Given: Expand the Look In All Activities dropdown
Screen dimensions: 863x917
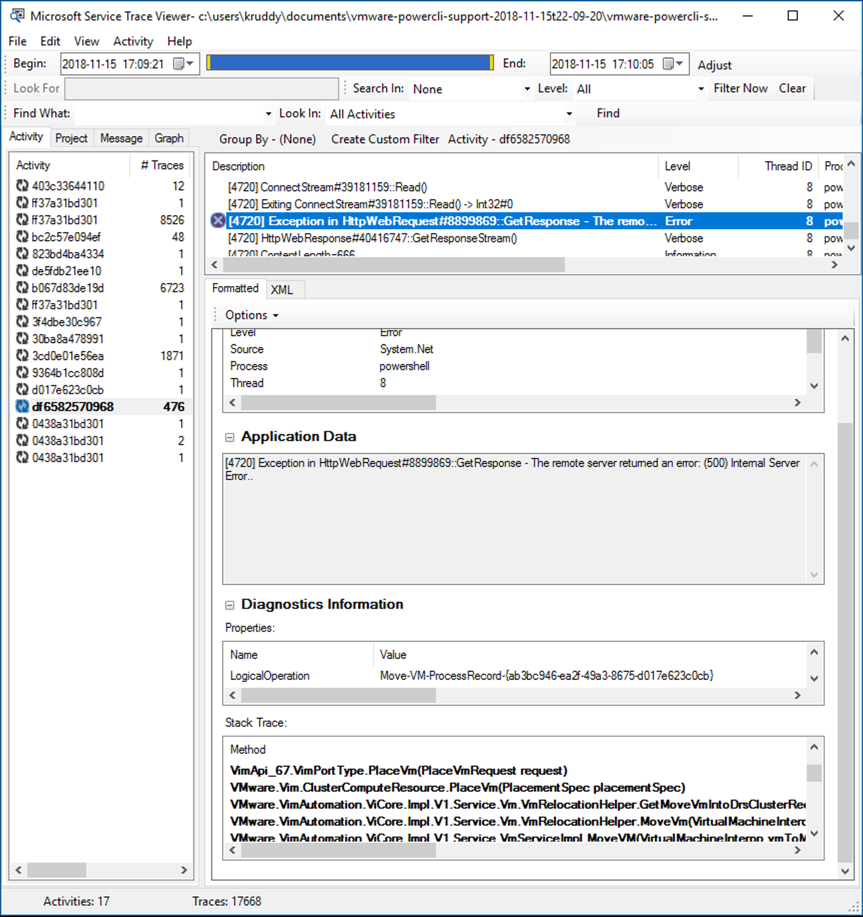Looking at the screenshot, I should point(570,114).
